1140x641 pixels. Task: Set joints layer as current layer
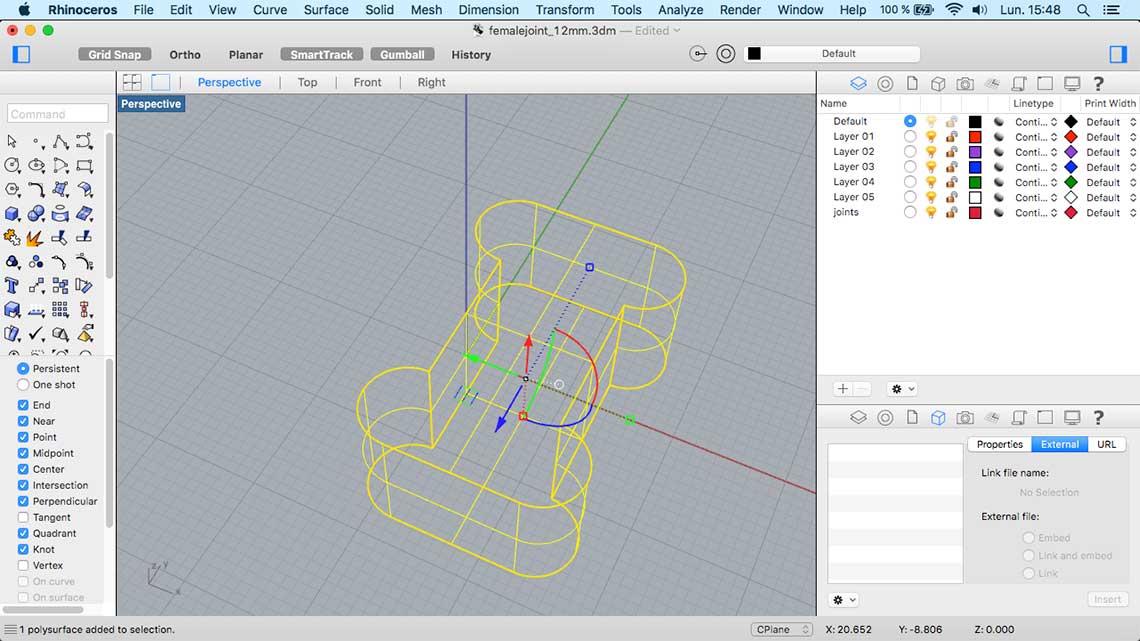pyautogui.click(x=910, y=213)
